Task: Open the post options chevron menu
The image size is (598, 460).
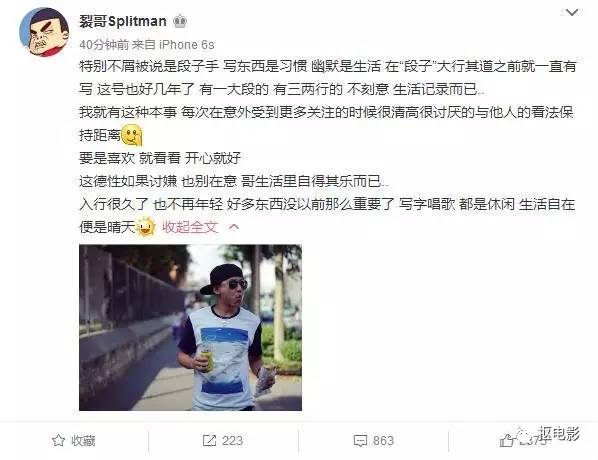Action: (x=572, y=13)
